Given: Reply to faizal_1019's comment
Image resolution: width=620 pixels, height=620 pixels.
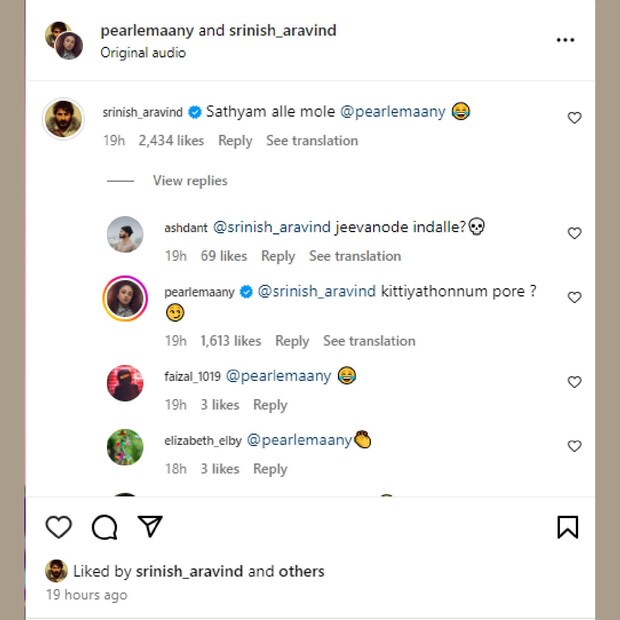Looking at the screenshot, I should [270, 405].
